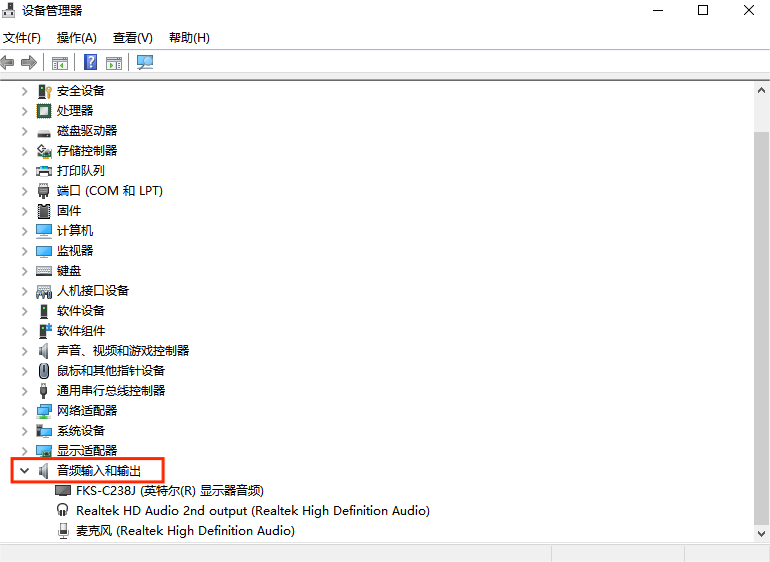Click the vertical scrollbar thumb
This screenshot has height=562, width=770.
point(761,328)
